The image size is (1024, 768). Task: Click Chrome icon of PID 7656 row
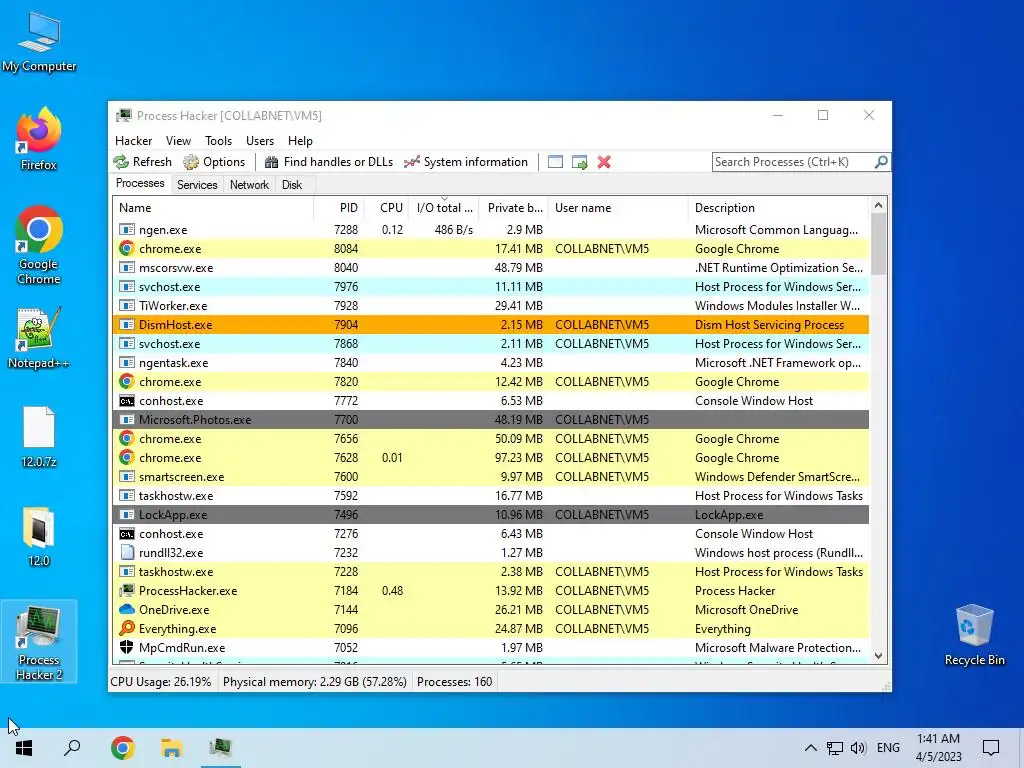pyautogui.click(x=127, y=439)
